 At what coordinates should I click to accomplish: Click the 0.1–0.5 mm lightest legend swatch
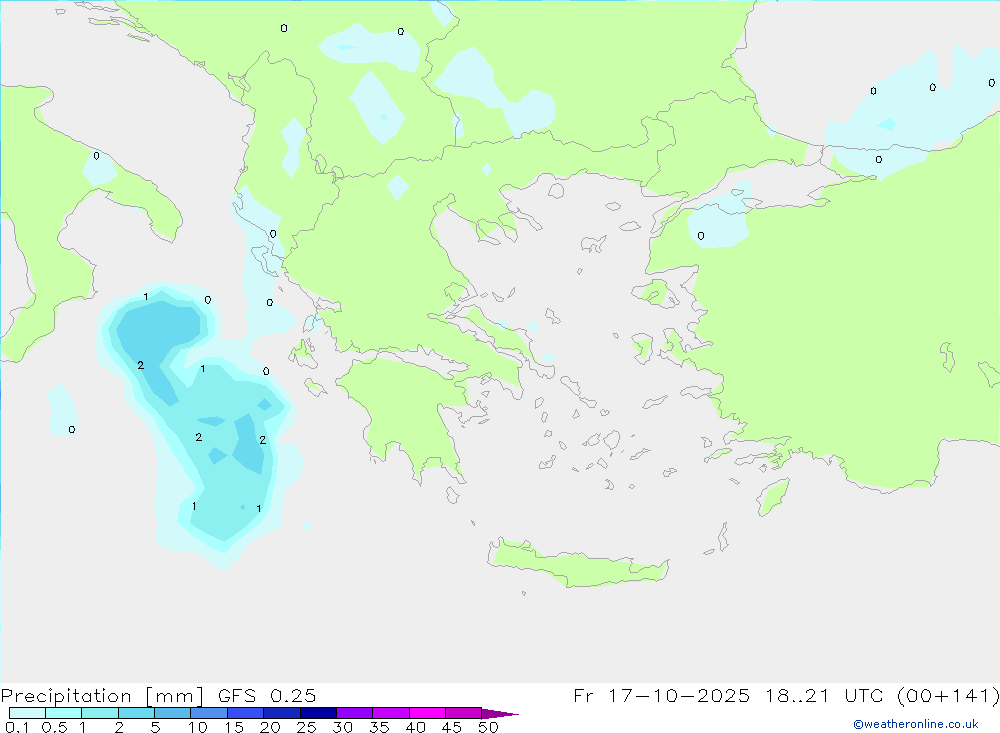tap(27, 713)
